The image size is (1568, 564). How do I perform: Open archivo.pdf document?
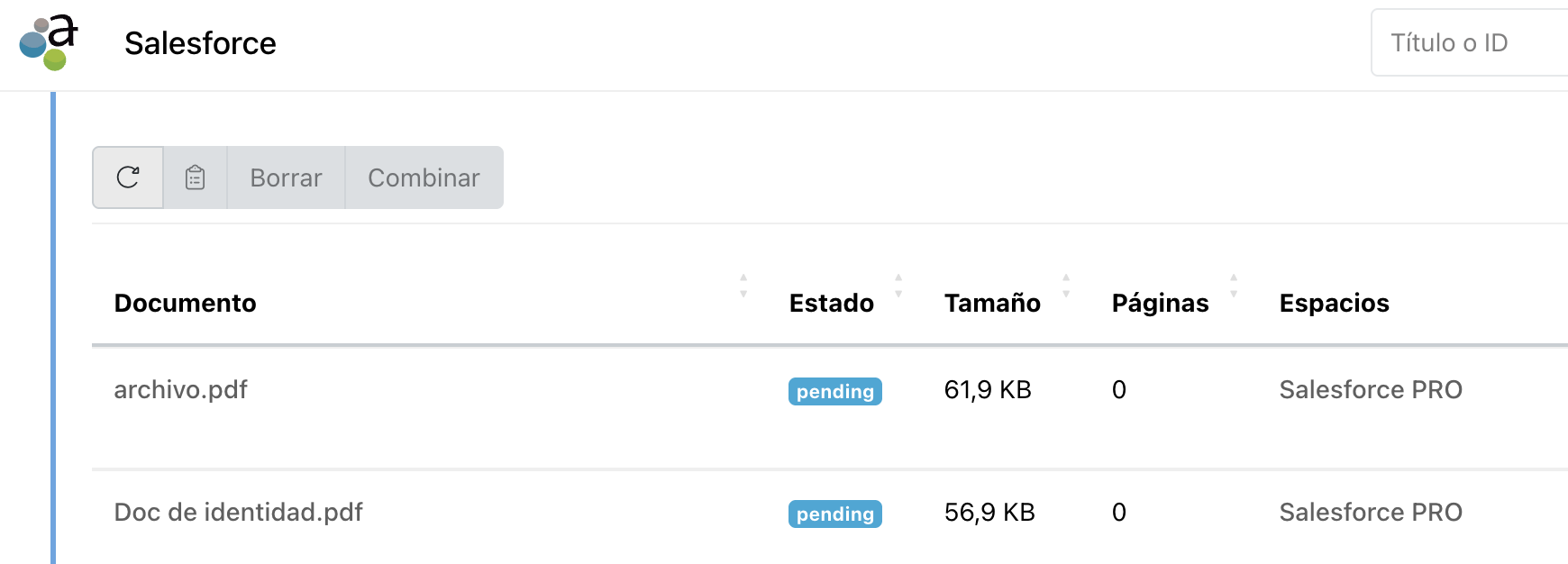point(180,389)
